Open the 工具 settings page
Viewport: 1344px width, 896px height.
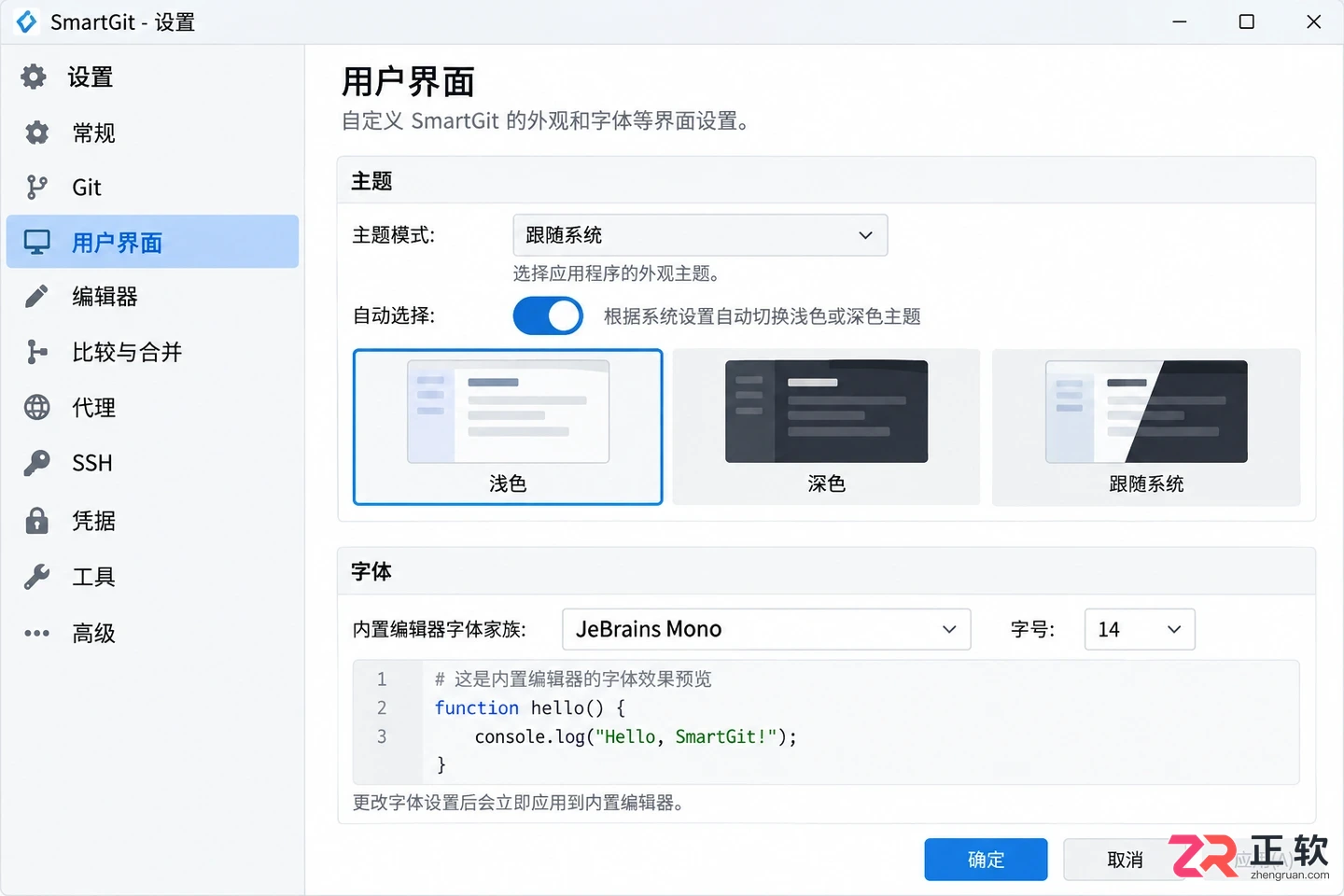pyautogui.click(x=152, y=577)
